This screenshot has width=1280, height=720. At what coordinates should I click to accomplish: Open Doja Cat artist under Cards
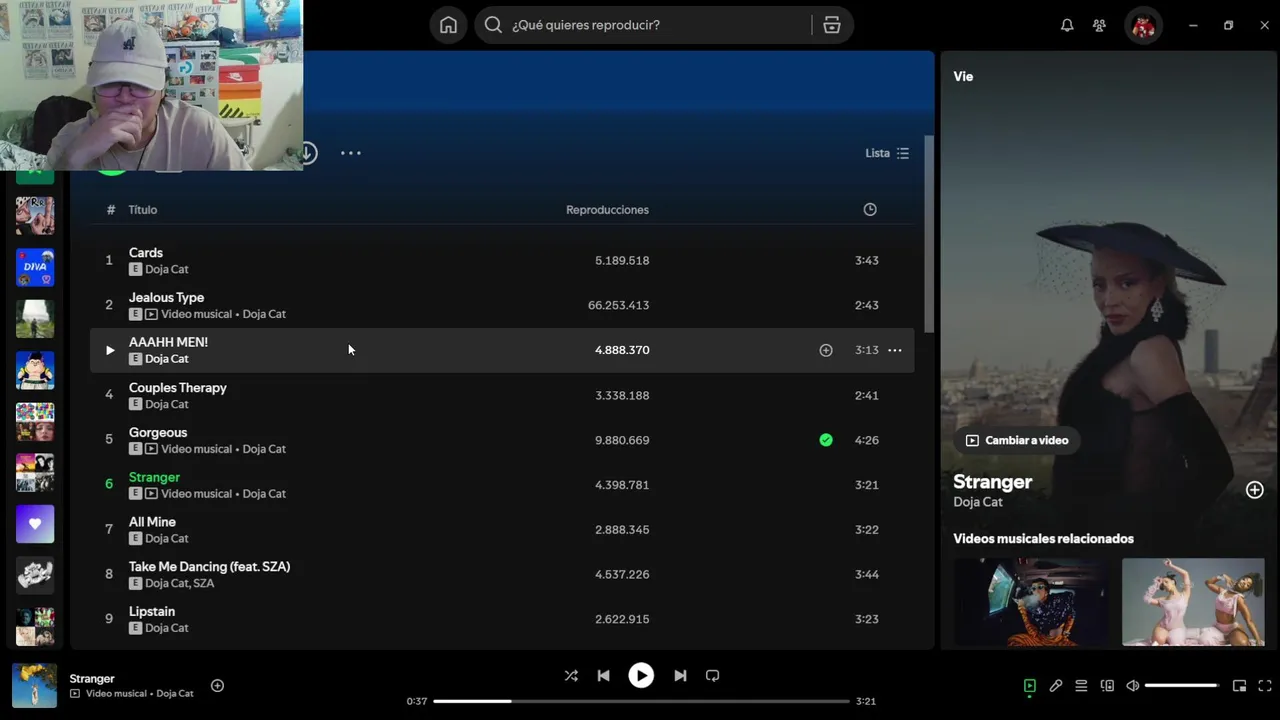(167, 269)
